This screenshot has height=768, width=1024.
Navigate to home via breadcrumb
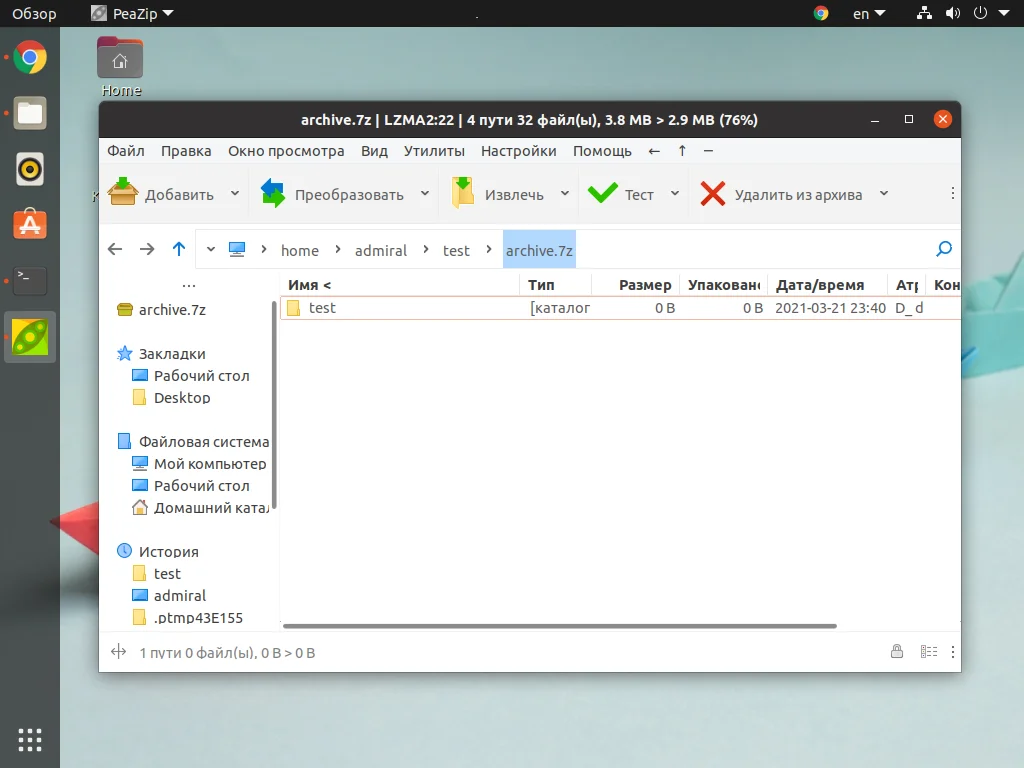[x=300, y=250]
